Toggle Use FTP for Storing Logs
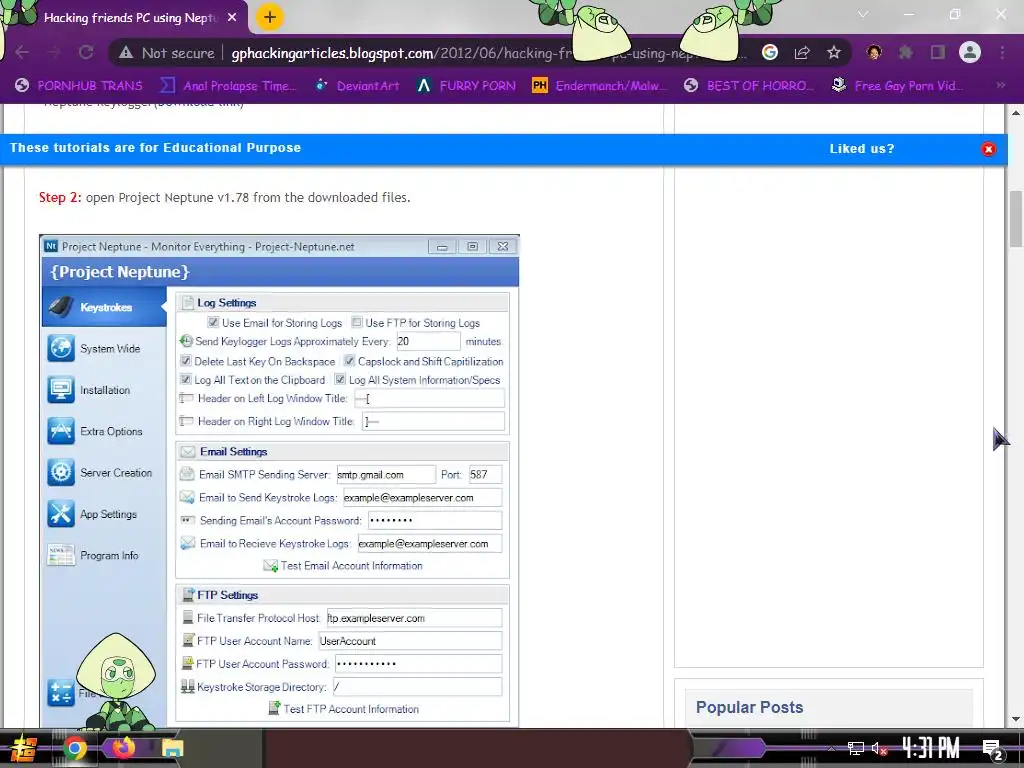1024x768 pixels. point(357,322)
